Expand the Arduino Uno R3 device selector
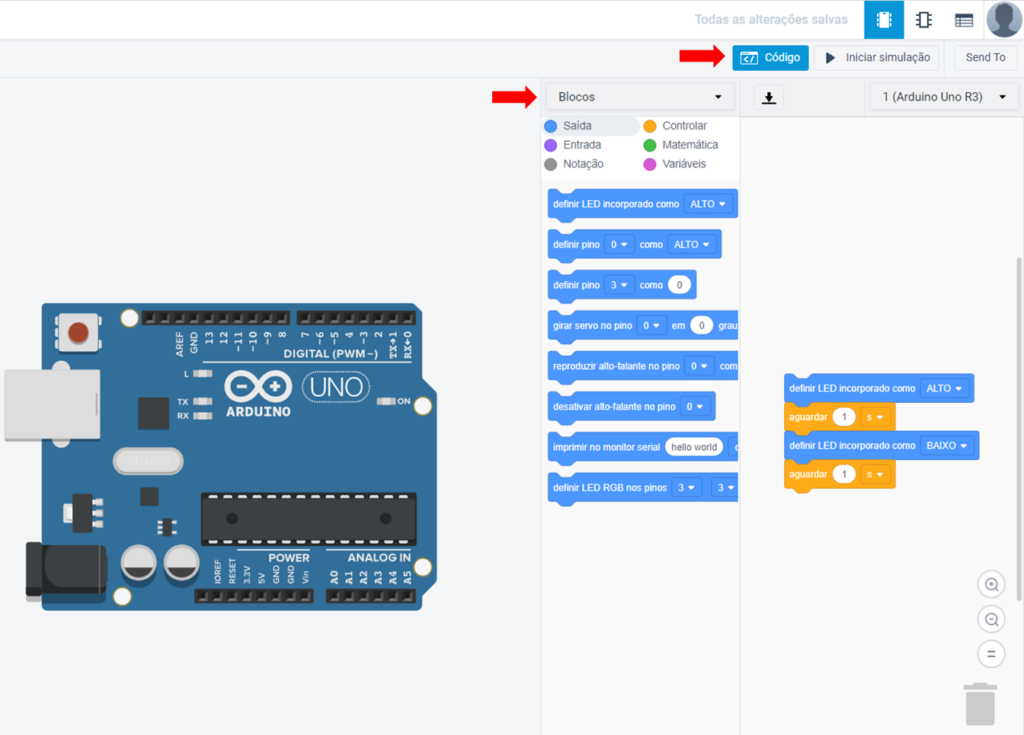1024x735 pixels. 943,97
